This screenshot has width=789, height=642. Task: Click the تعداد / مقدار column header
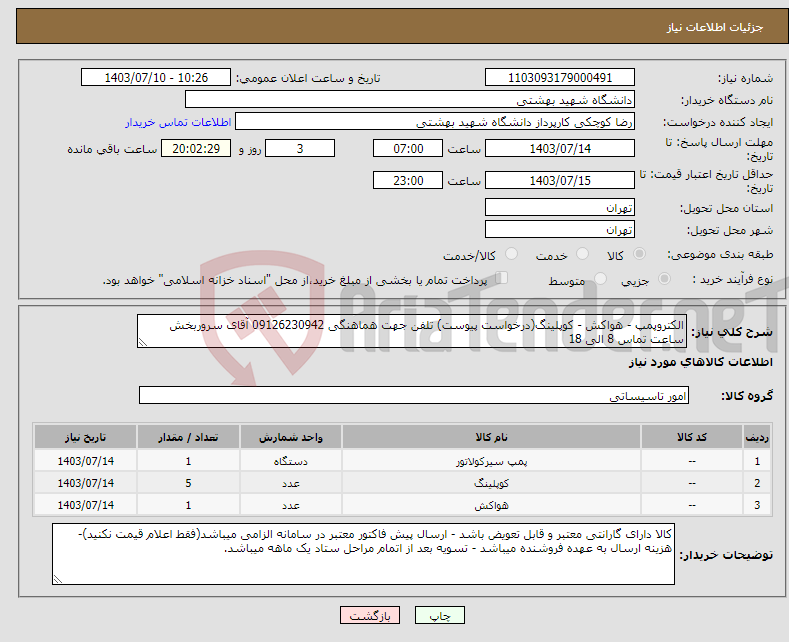(188, 437)
